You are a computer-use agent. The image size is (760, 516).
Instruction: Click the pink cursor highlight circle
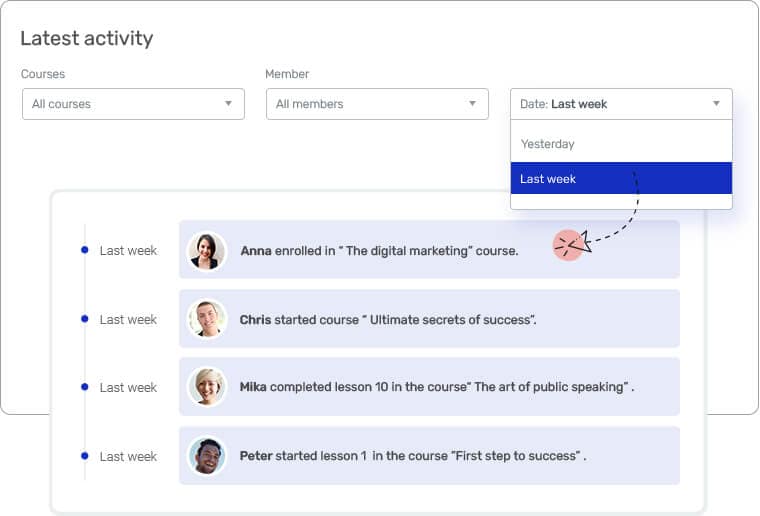coord(567,245)
